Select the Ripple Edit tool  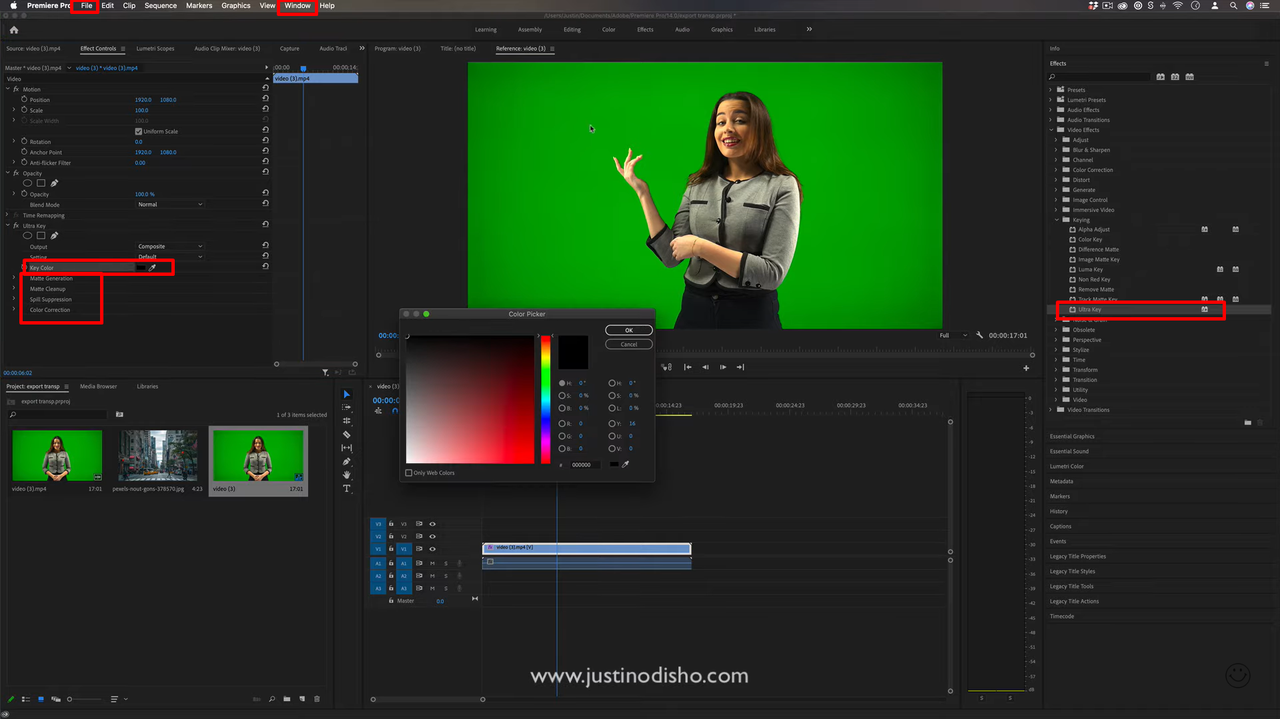click(x=347, y=421)
